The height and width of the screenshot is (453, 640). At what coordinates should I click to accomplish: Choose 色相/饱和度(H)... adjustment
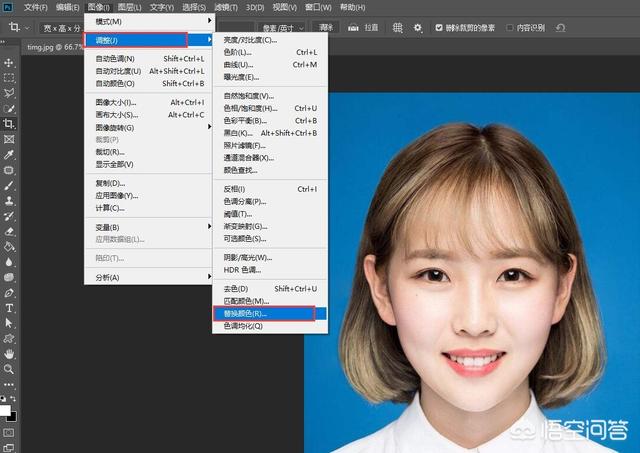270,108
